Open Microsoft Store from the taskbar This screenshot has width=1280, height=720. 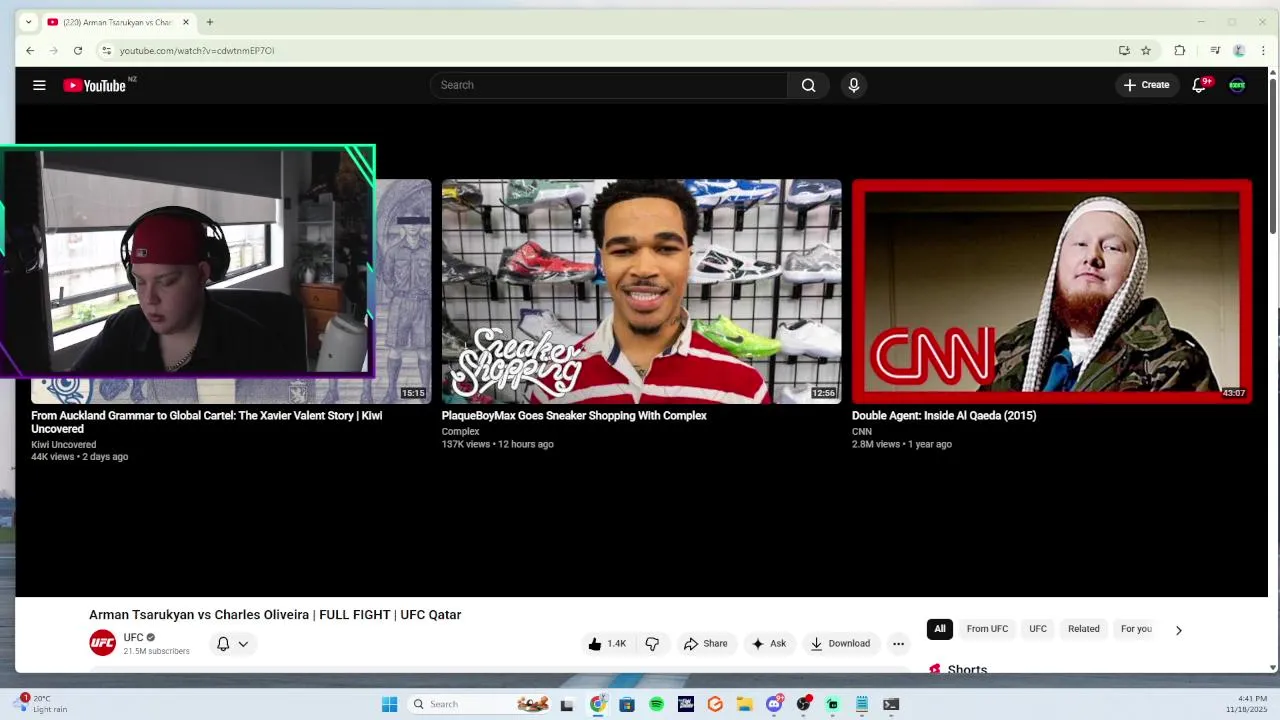627,704
